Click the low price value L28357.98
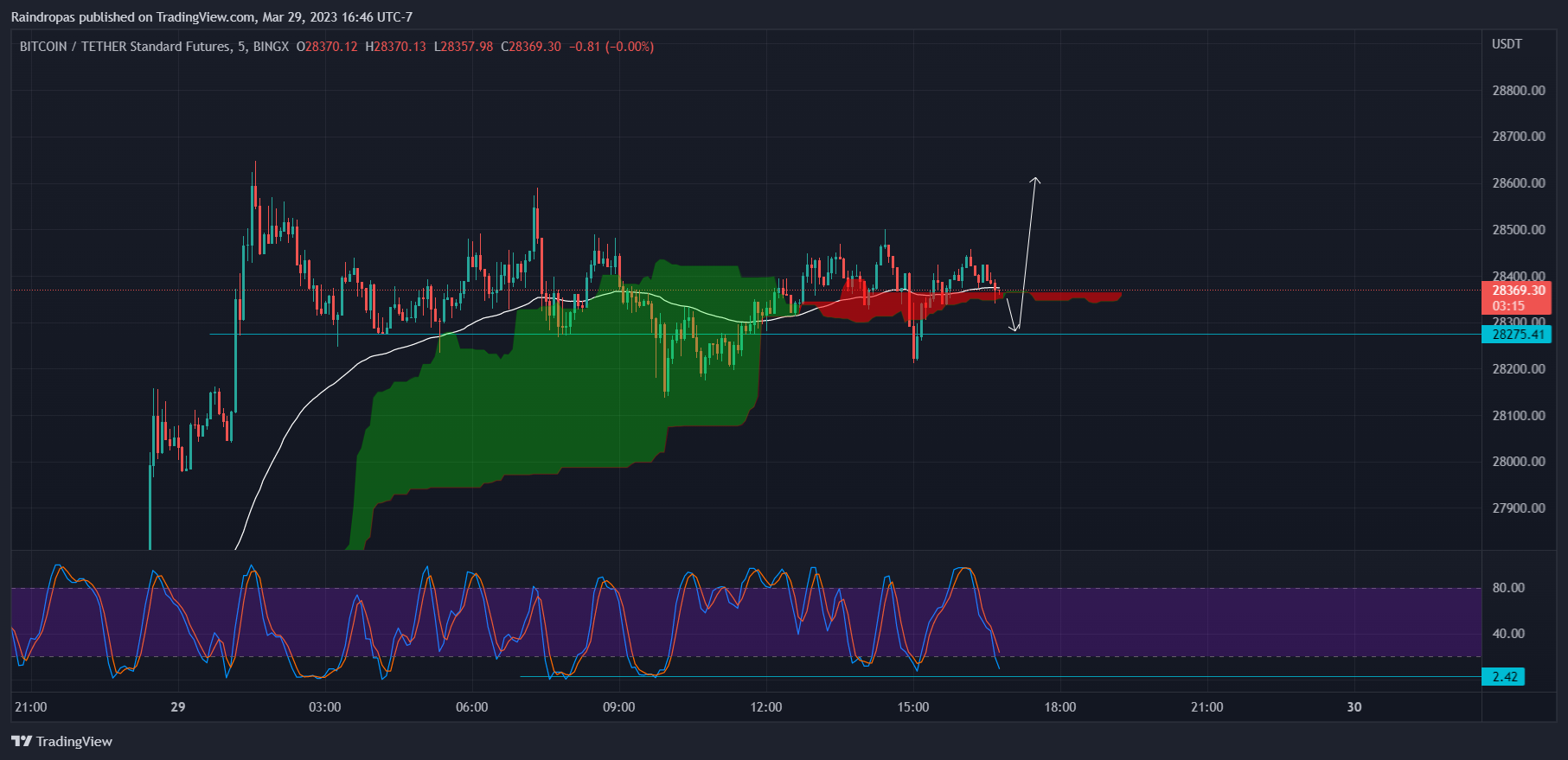The width and height of the screenshot is (1568, 760). [463, 47]
